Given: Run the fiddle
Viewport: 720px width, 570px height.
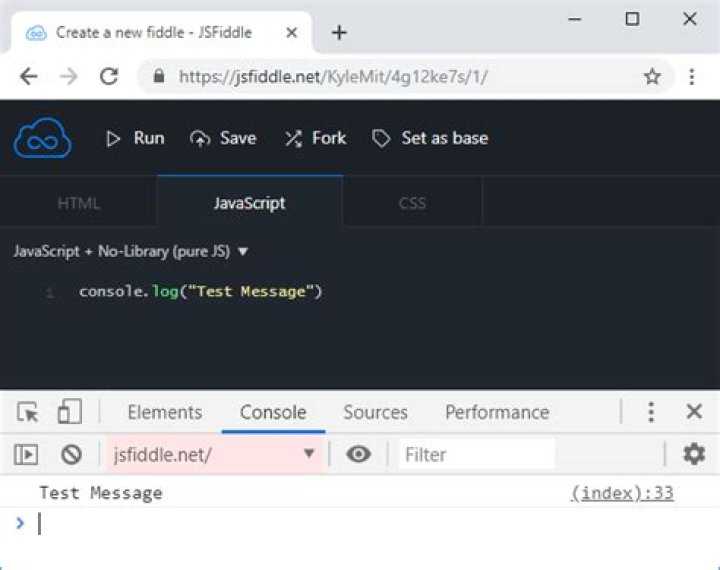Looking at the screenshot, I should coord(135,138).
